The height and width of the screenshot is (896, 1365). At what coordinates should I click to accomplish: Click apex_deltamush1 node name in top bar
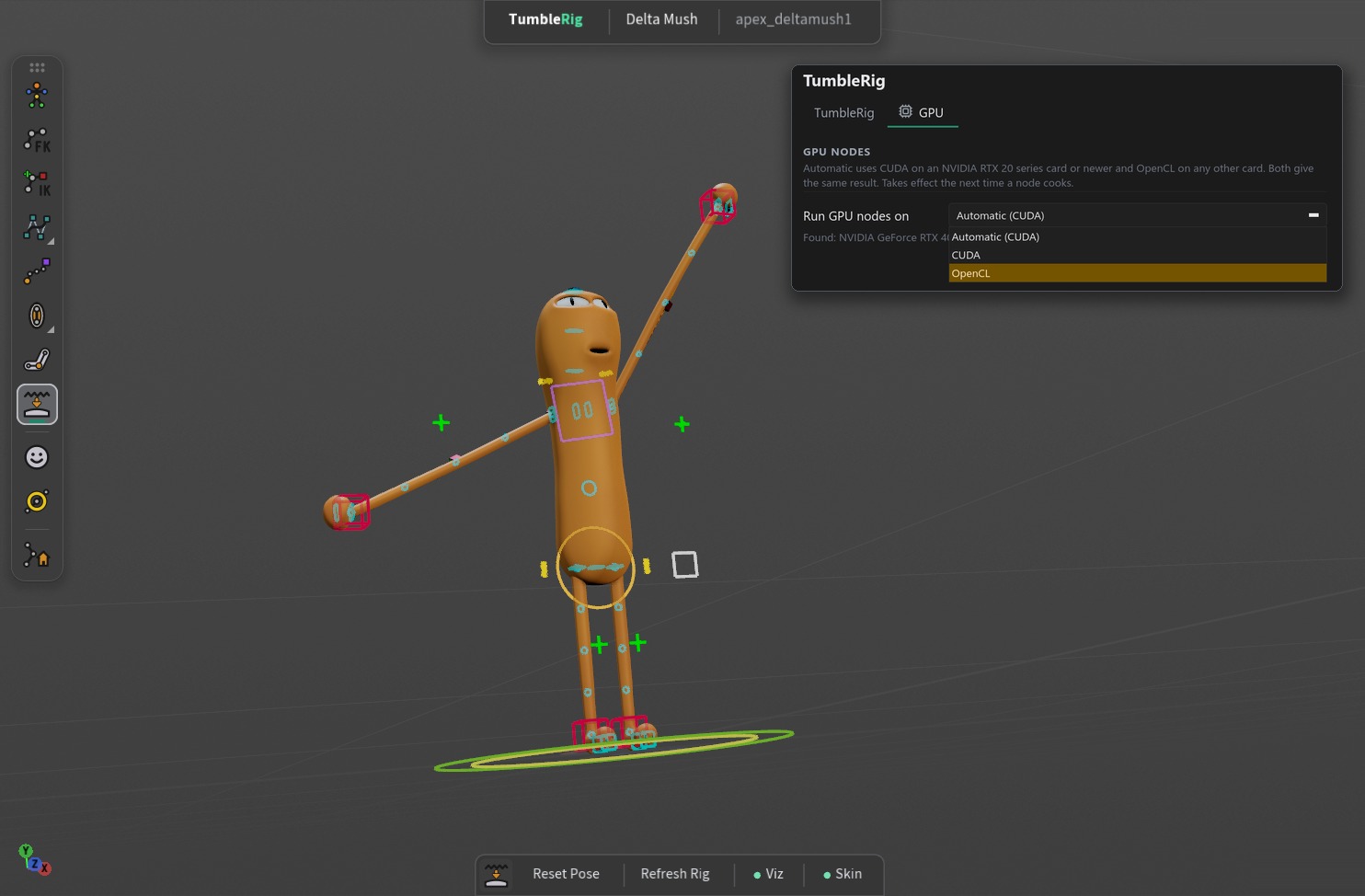point(793,19)
